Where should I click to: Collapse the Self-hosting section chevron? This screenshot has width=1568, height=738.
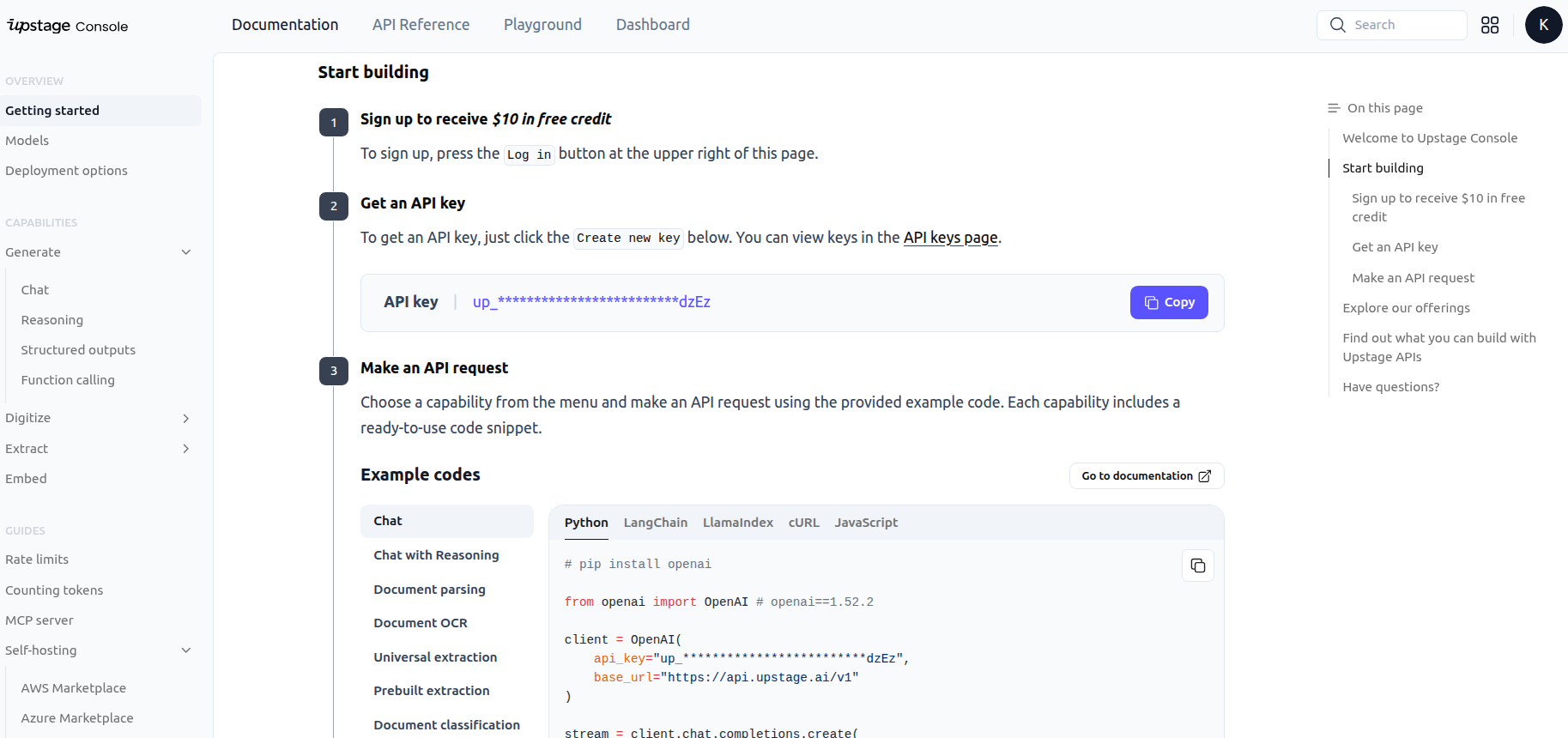(186, 650)
